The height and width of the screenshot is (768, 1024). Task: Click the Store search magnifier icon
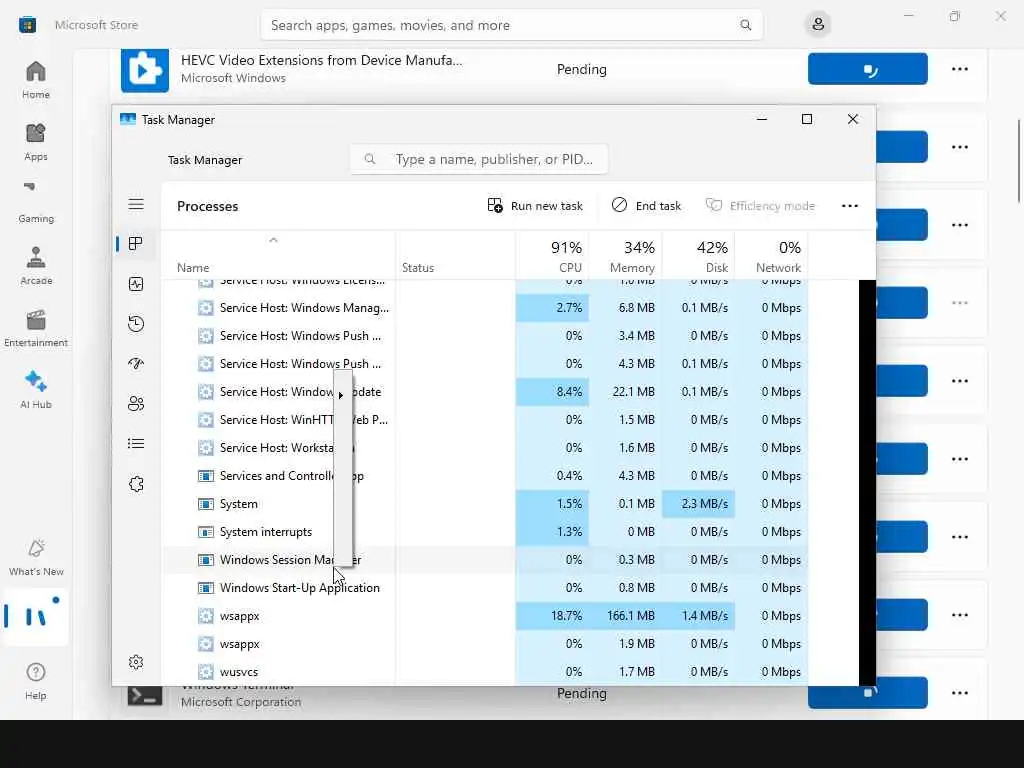pos(745,25)
